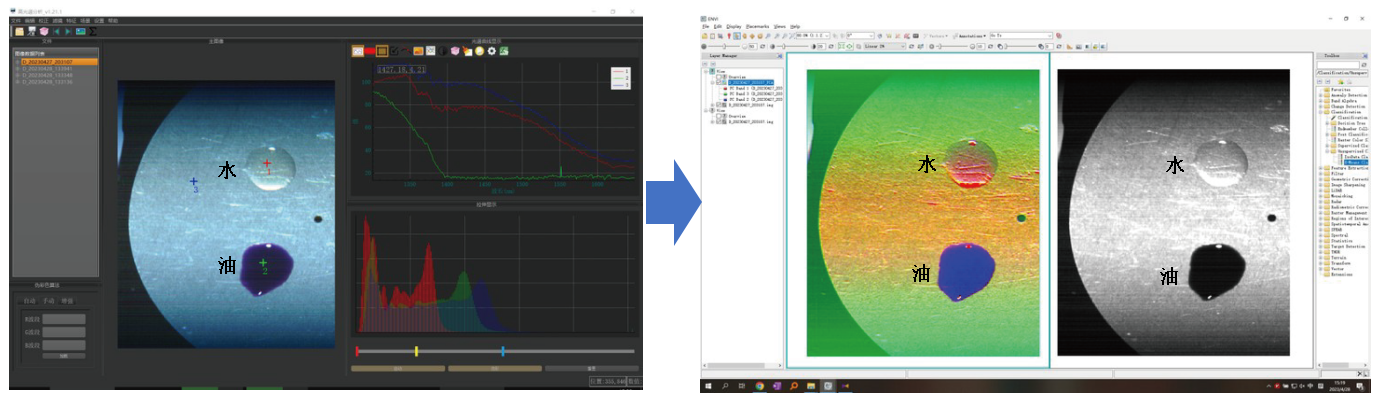The height and width of the screenshot is (397, 1377).
Task: Click the R波段 input field
Action: coord(64,319)
